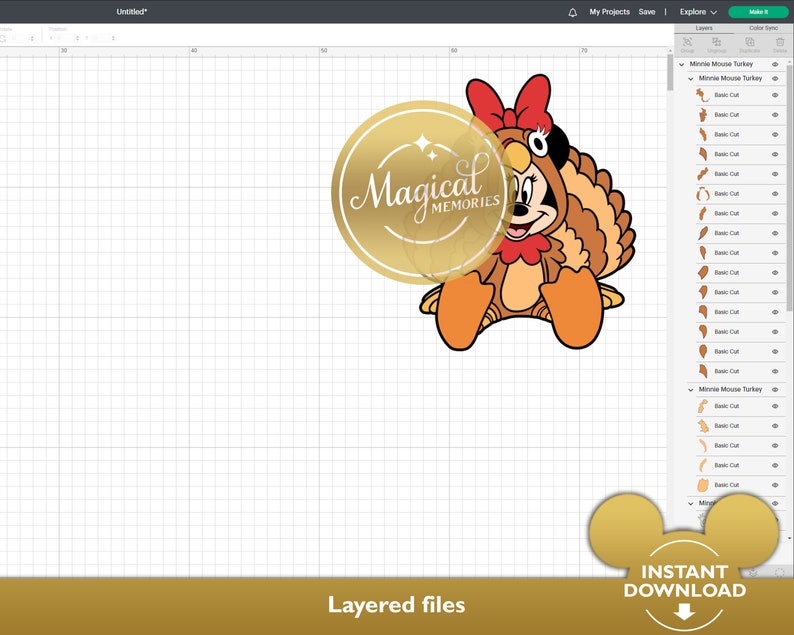The image size is (794, 635).
Task: Select the second Basic Cut thumbnail in the second subgroup
Action: pos(702,426)
